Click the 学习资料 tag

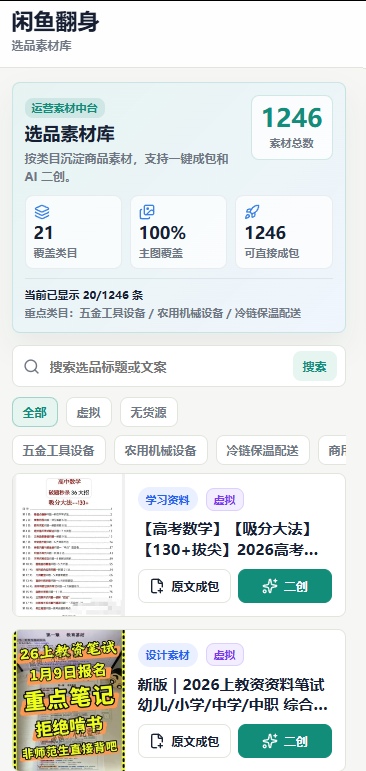tap(168, 500)
